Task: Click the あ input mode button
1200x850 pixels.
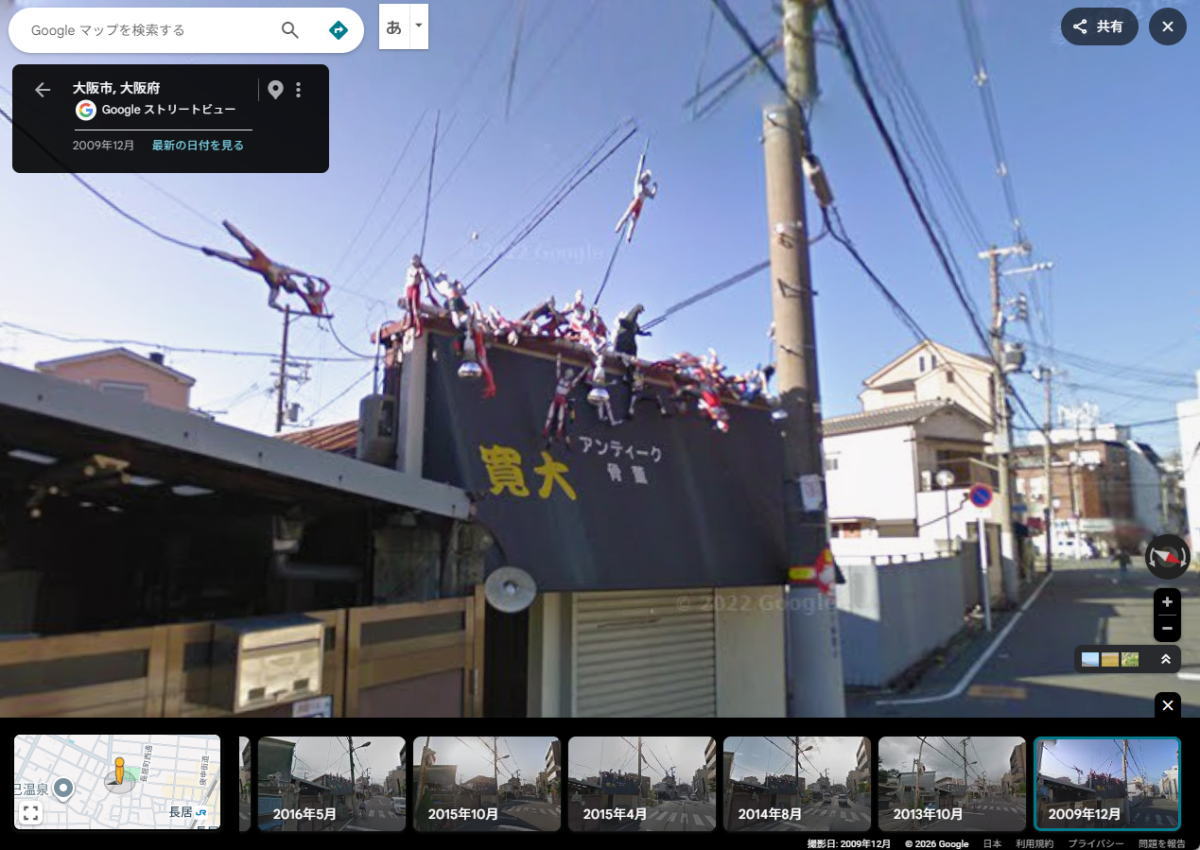Action: (394, 27)
